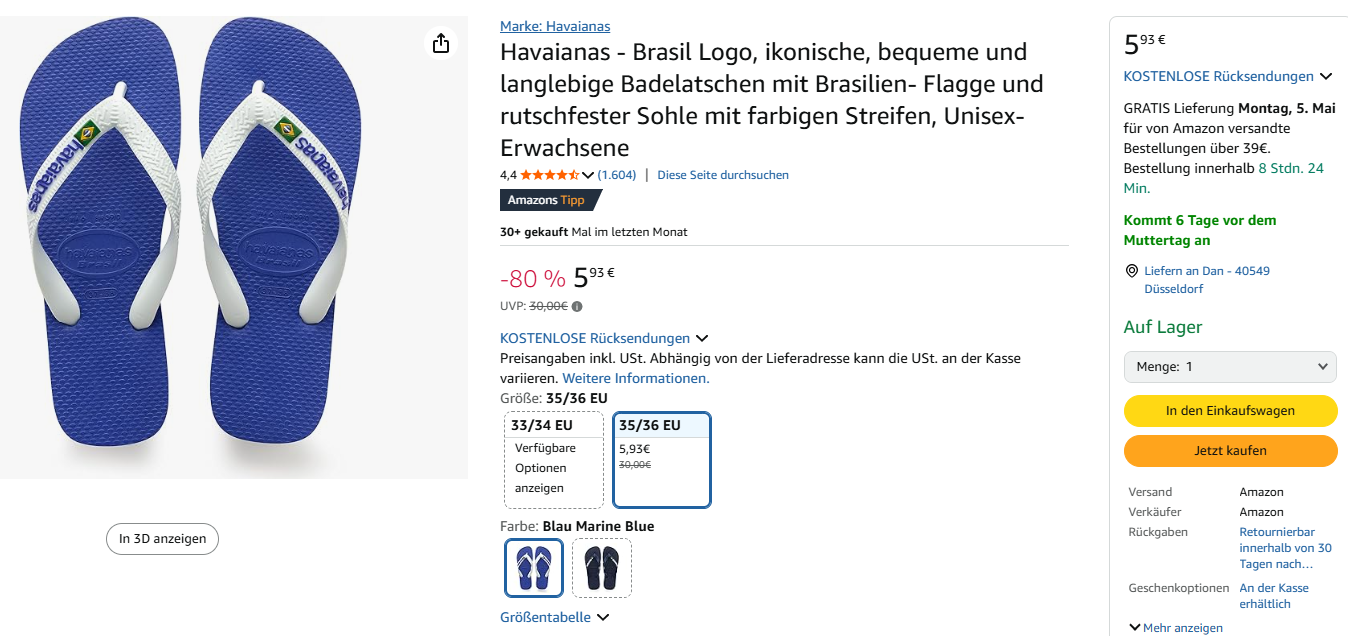This screenshot has height=636, width=1348.
Task: Expand the rating breakdown chevron
Action: point(588,176)
